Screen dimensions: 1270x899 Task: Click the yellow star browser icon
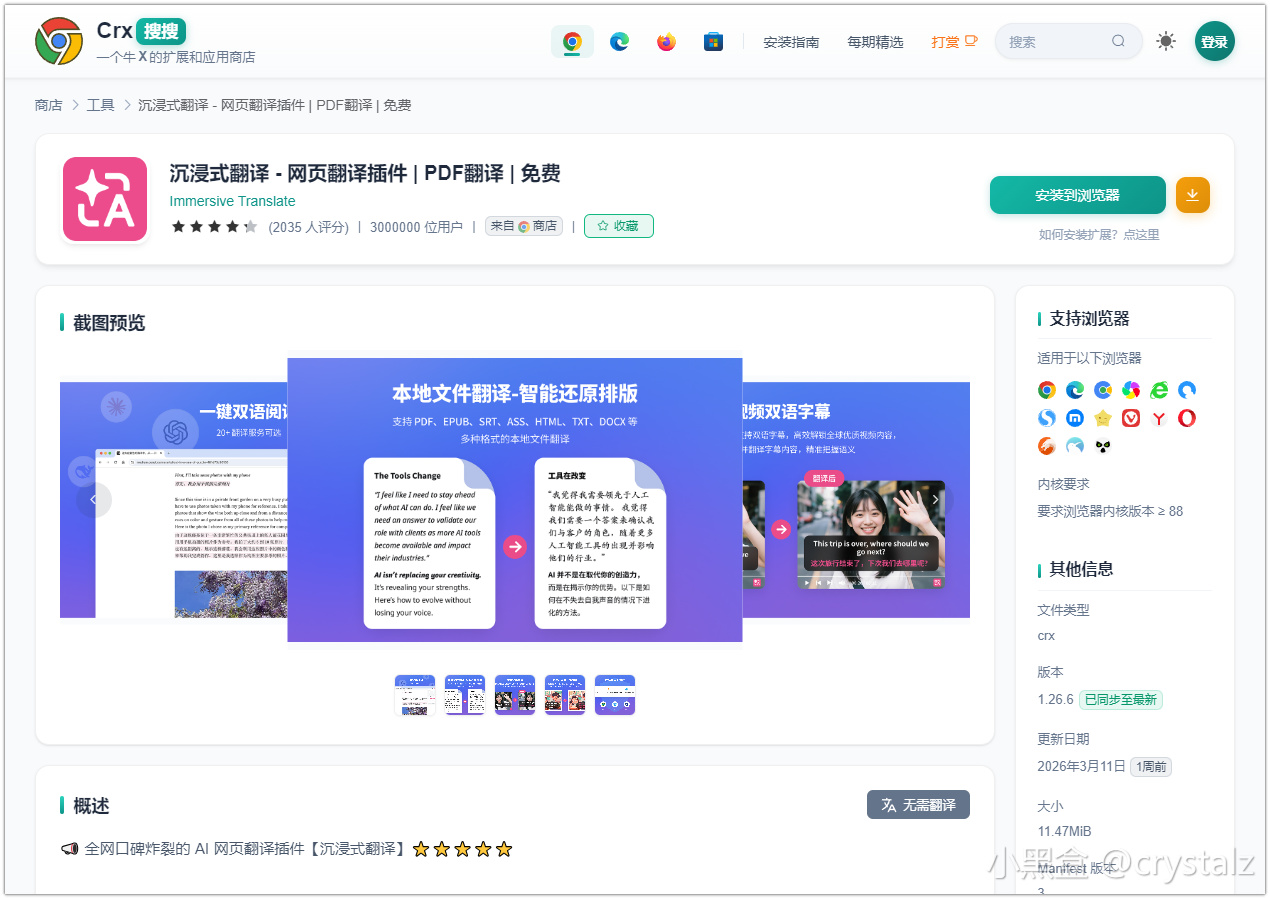1103,418
